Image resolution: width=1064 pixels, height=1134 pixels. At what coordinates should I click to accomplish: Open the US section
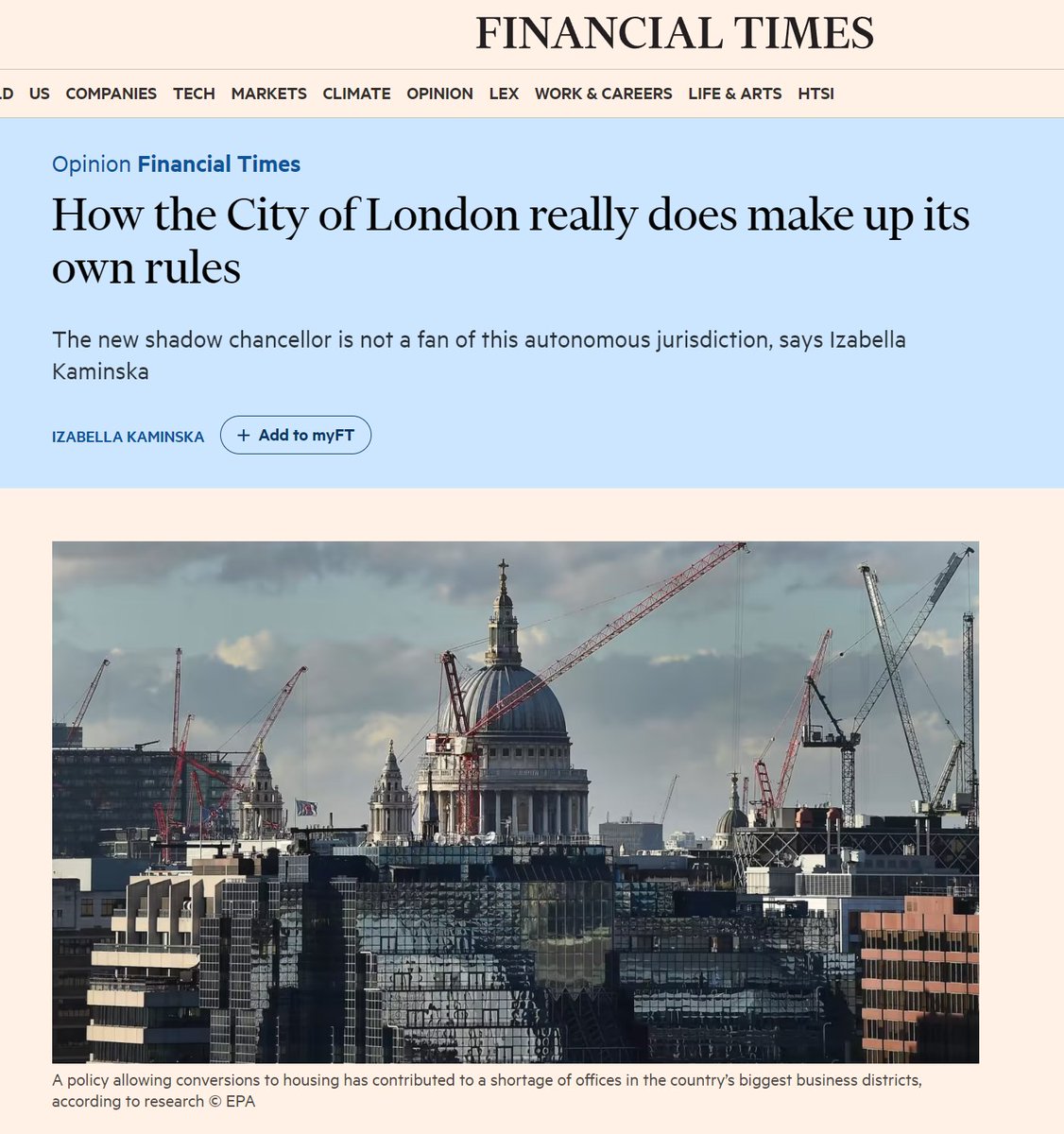(40, 94)
